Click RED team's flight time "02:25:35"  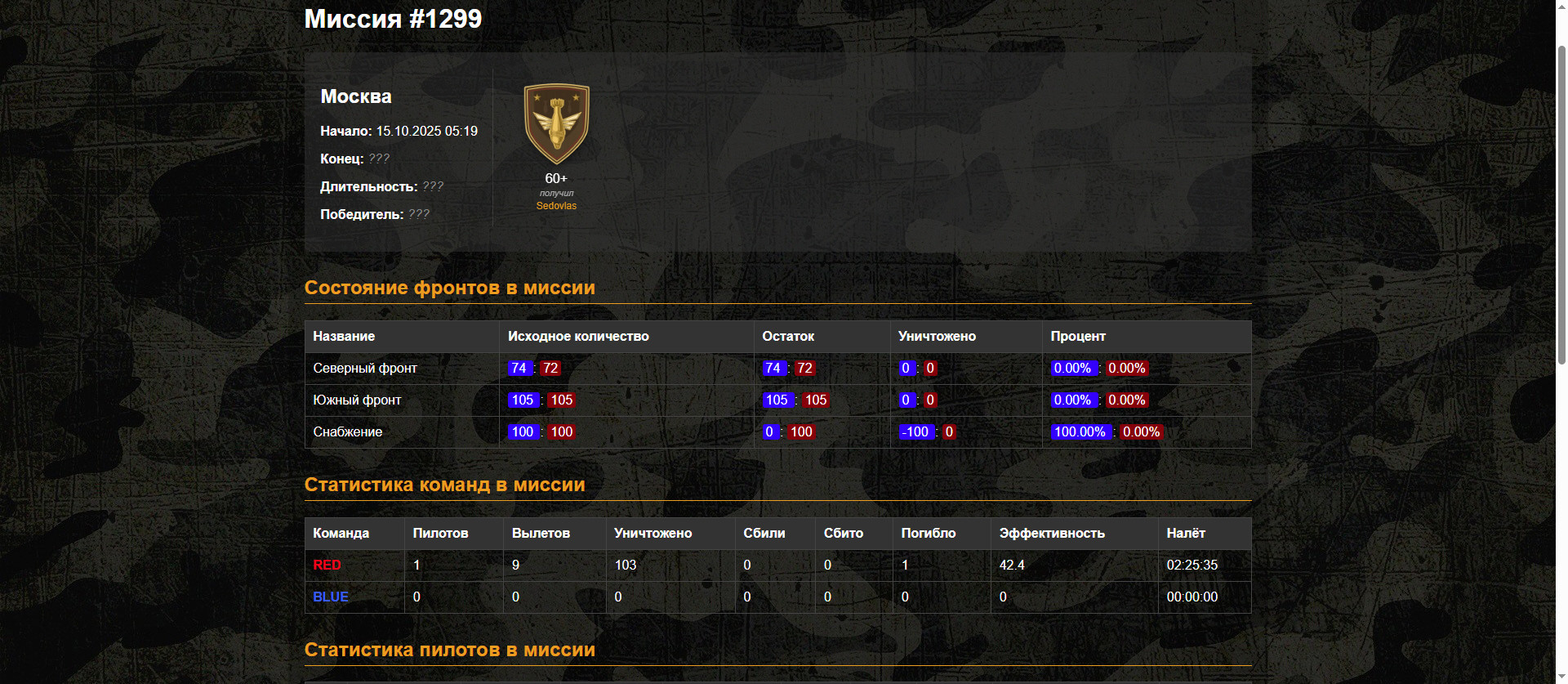[x=1192, y=565]
